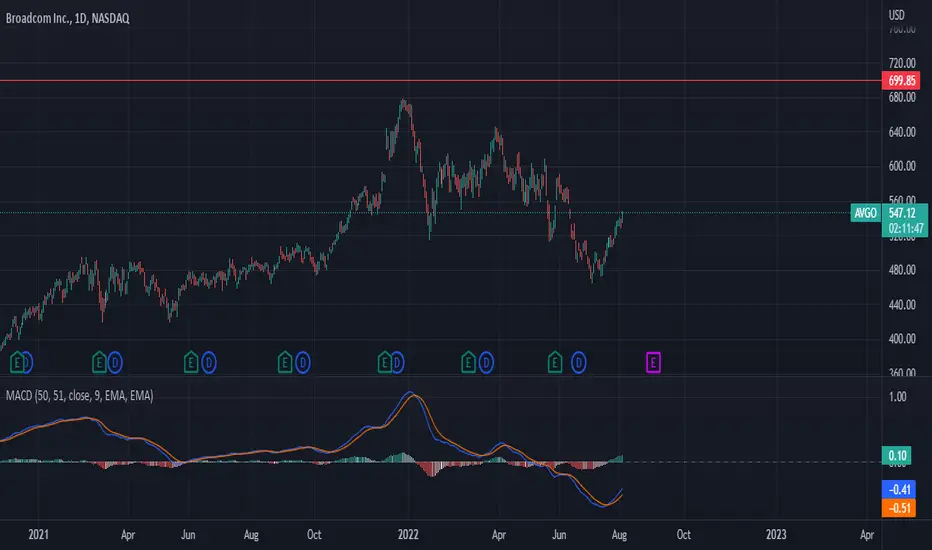
Task: Click the 2022 time axis label
Action: click(x=408, y=535)
